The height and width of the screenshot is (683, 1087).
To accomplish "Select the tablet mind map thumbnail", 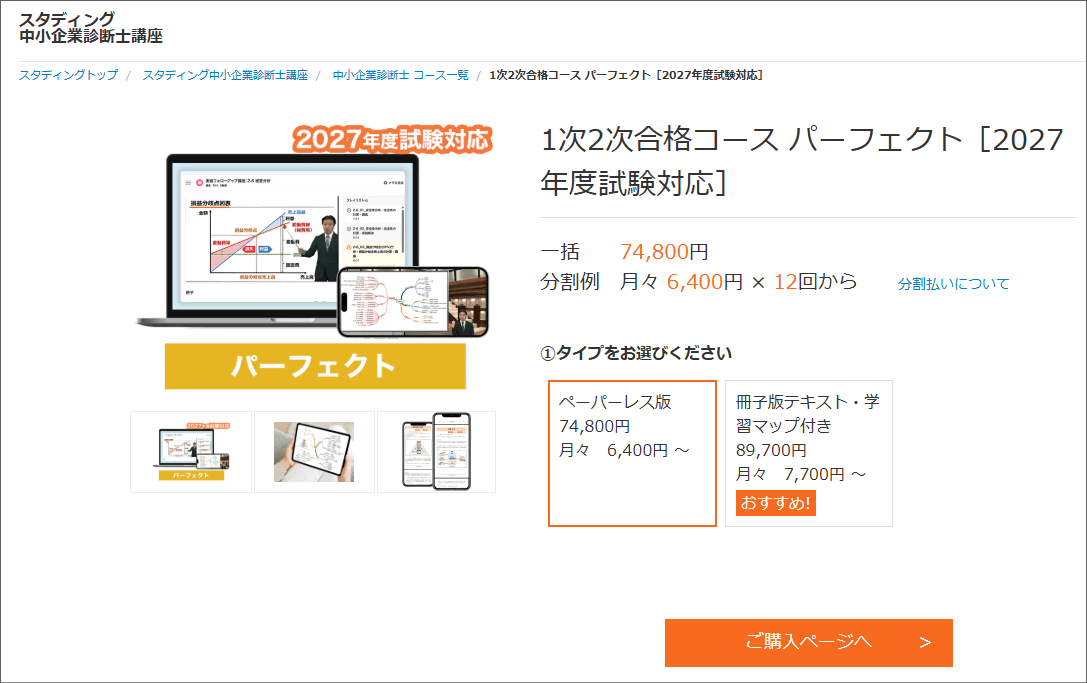I will (x=314, y=452).
